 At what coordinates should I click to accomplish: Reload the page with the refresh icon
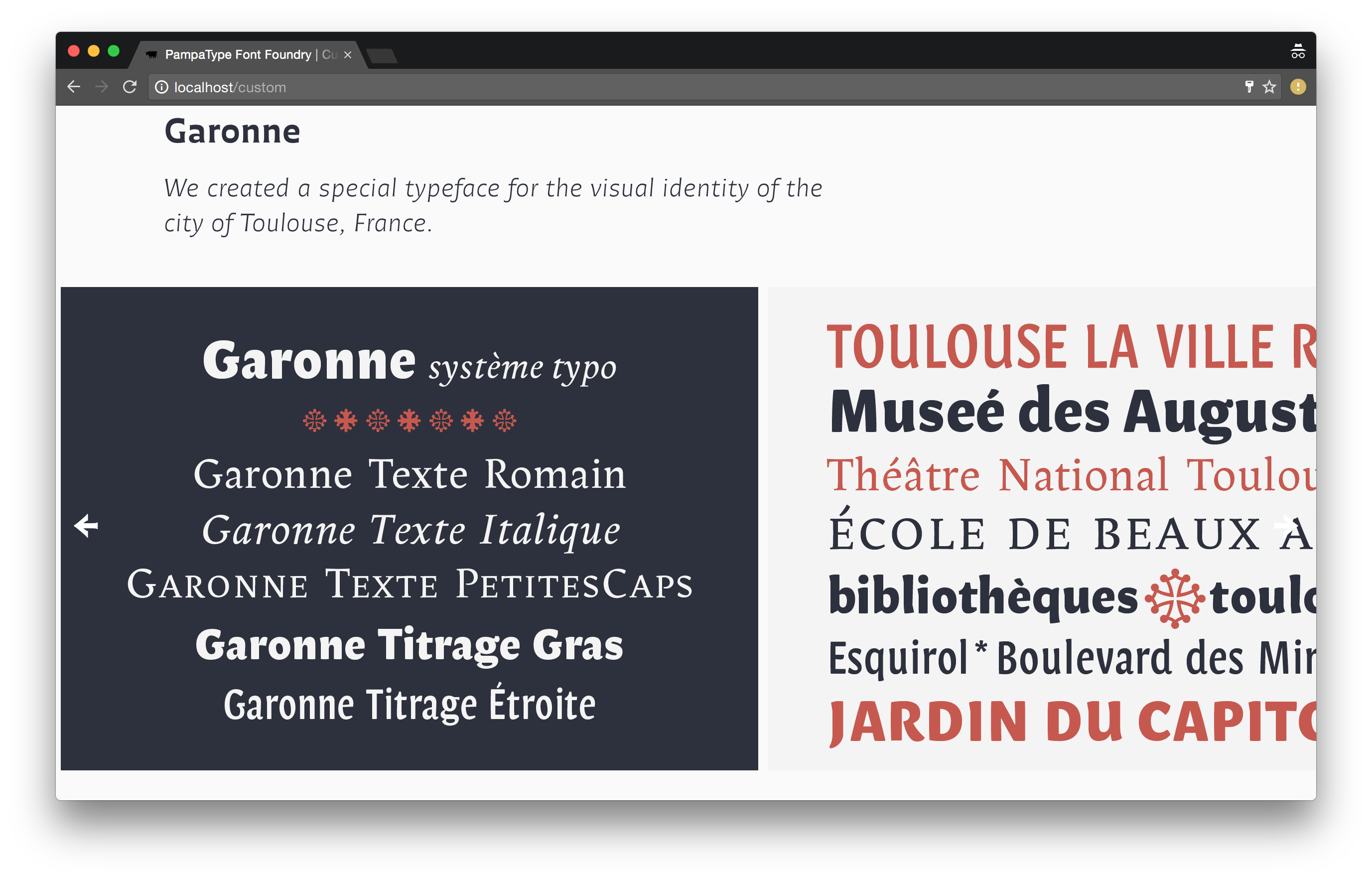pos(130,87)
